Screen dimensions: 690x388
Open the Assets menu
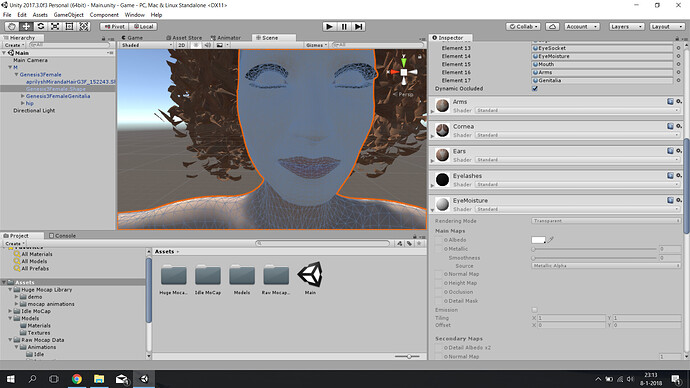pyautogui.click(x=40, y=15)
